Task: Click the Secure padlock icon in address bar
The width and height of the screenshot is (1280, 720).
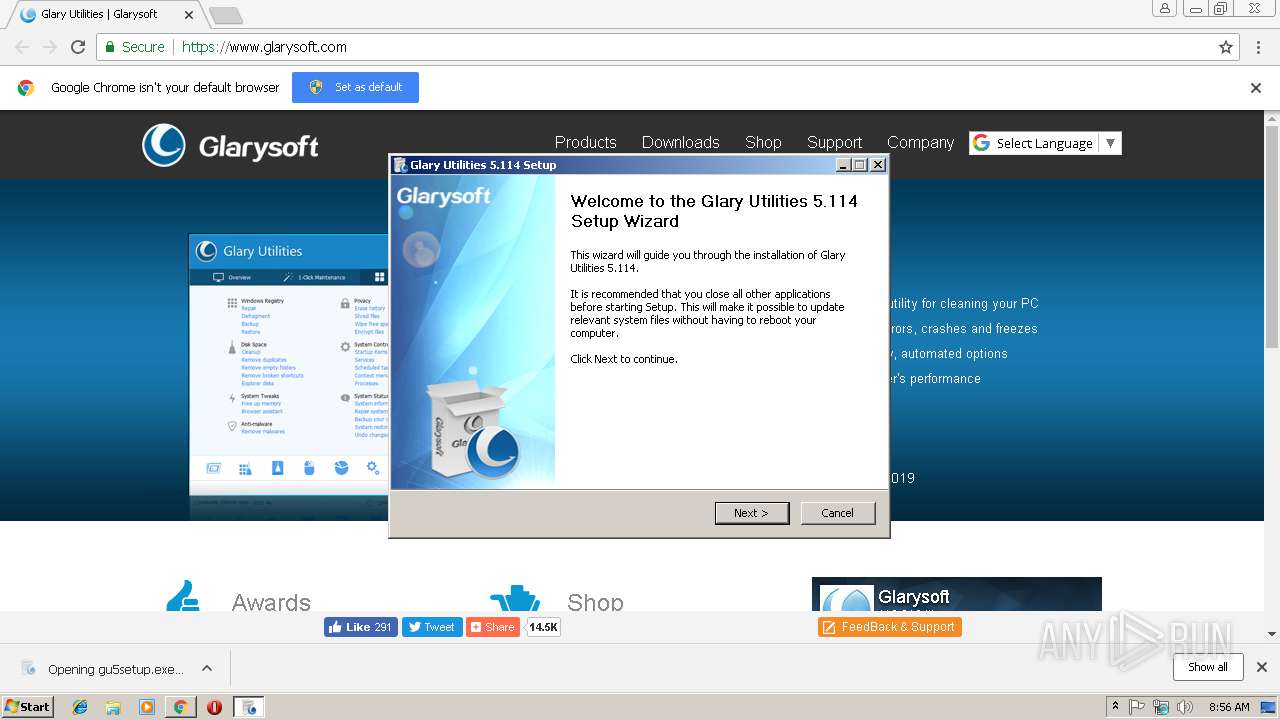Action: coord(110,47)
